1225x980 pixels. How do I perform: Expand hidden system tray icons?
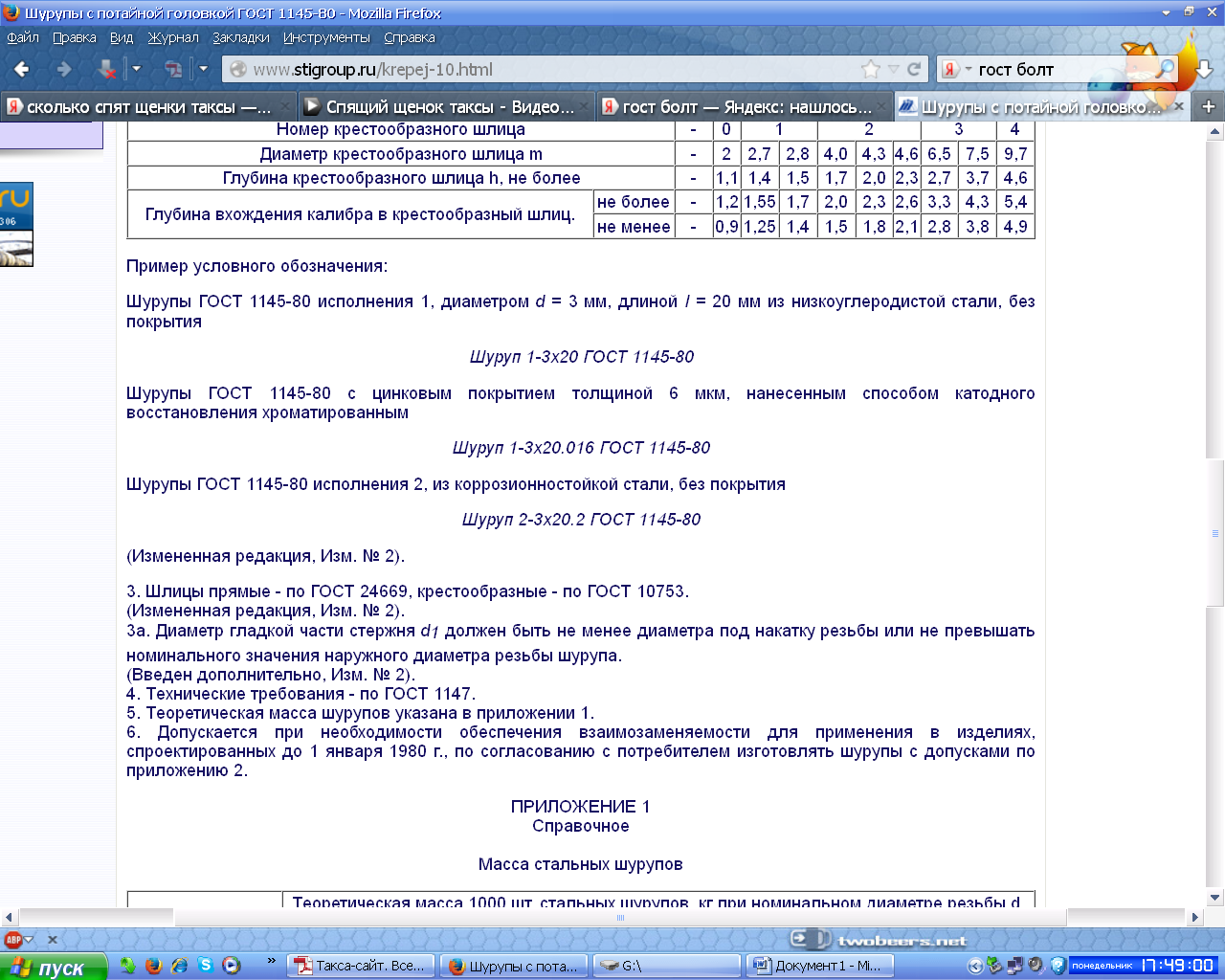pyautogui.click(x=975, y=966)
